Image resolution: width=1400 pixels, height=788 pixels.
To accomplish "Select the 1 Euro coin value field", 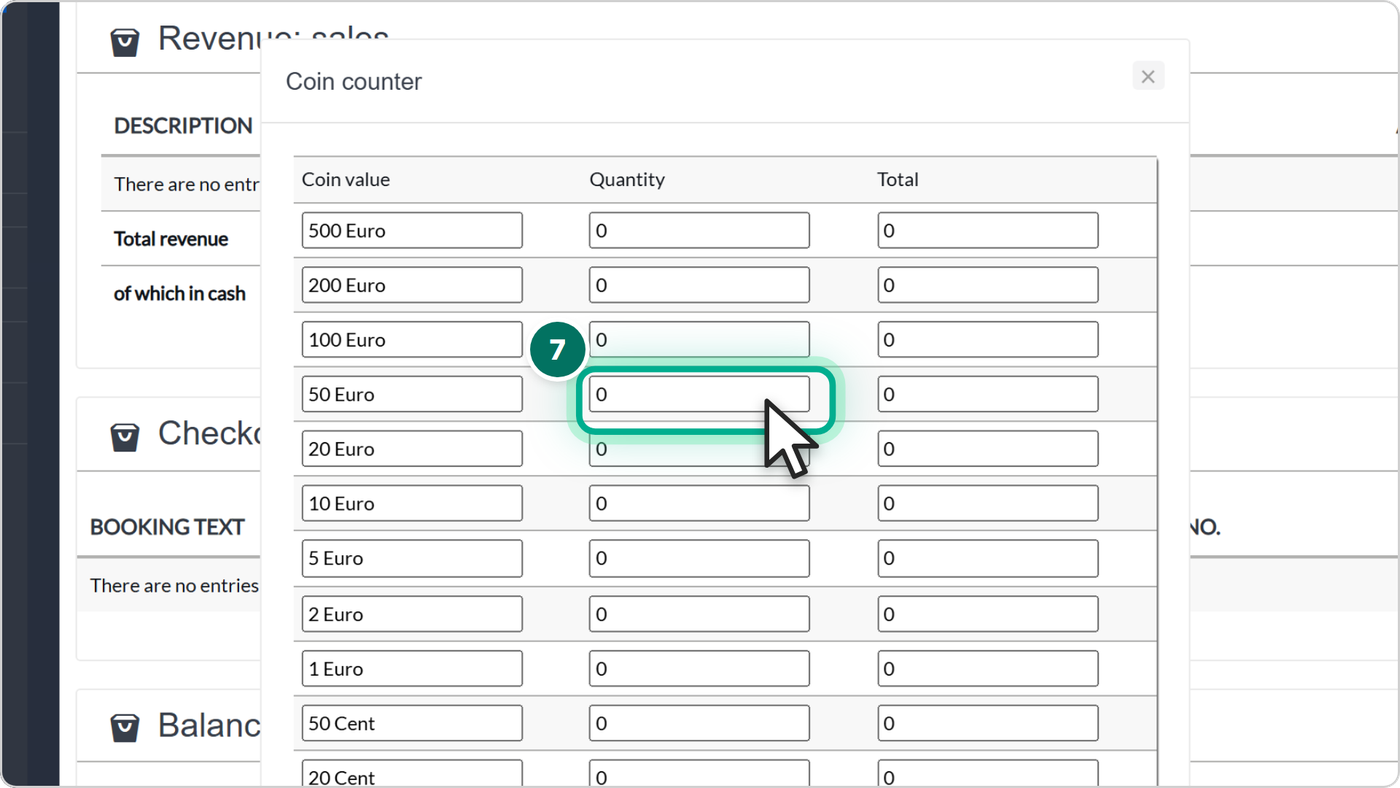I will coord(412,669).
